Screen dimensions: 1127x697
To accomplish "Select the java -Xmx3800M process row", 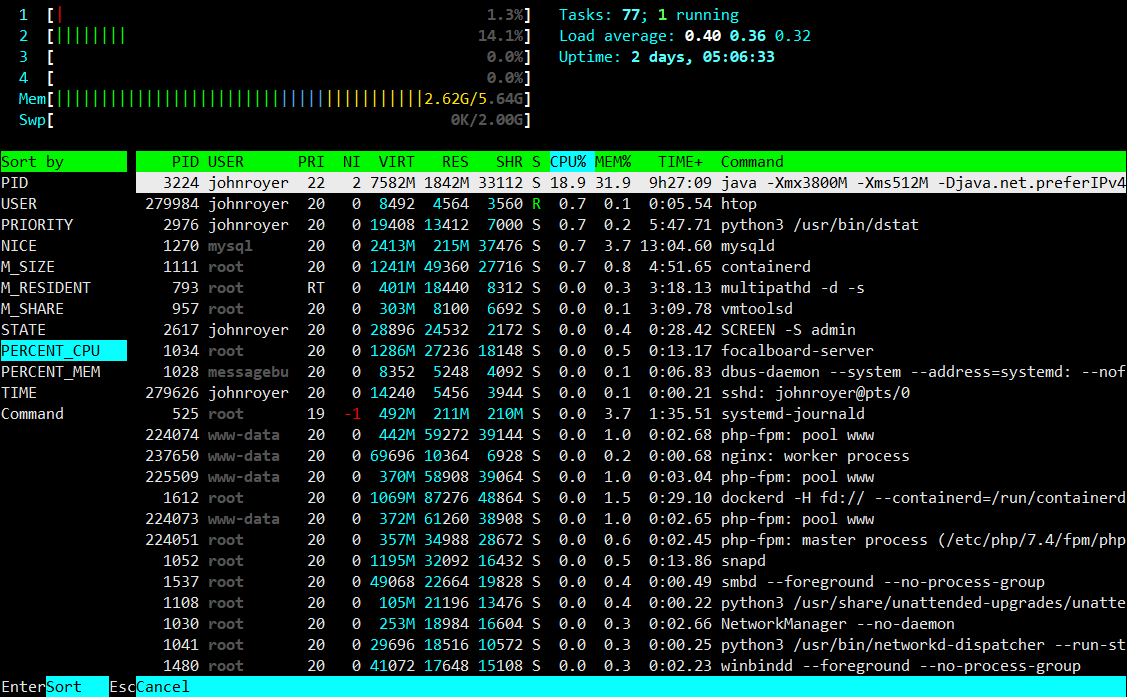I will click(631, 183).
